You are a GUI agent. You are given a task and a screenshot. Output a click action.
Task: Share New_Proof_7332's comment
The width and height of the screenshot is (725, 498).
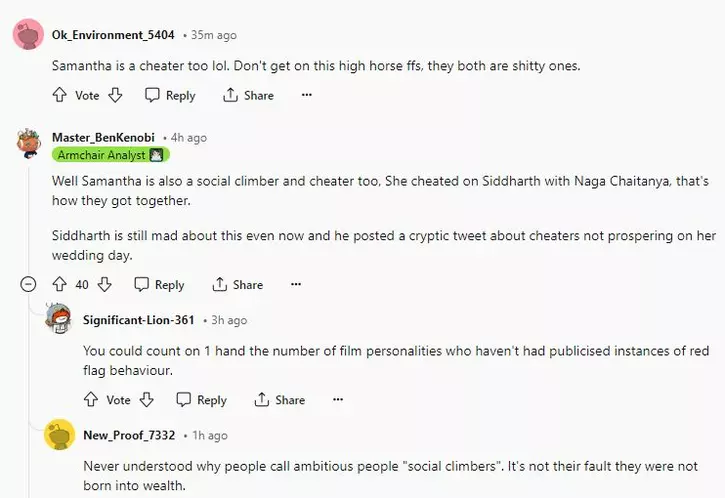(280, 497)
